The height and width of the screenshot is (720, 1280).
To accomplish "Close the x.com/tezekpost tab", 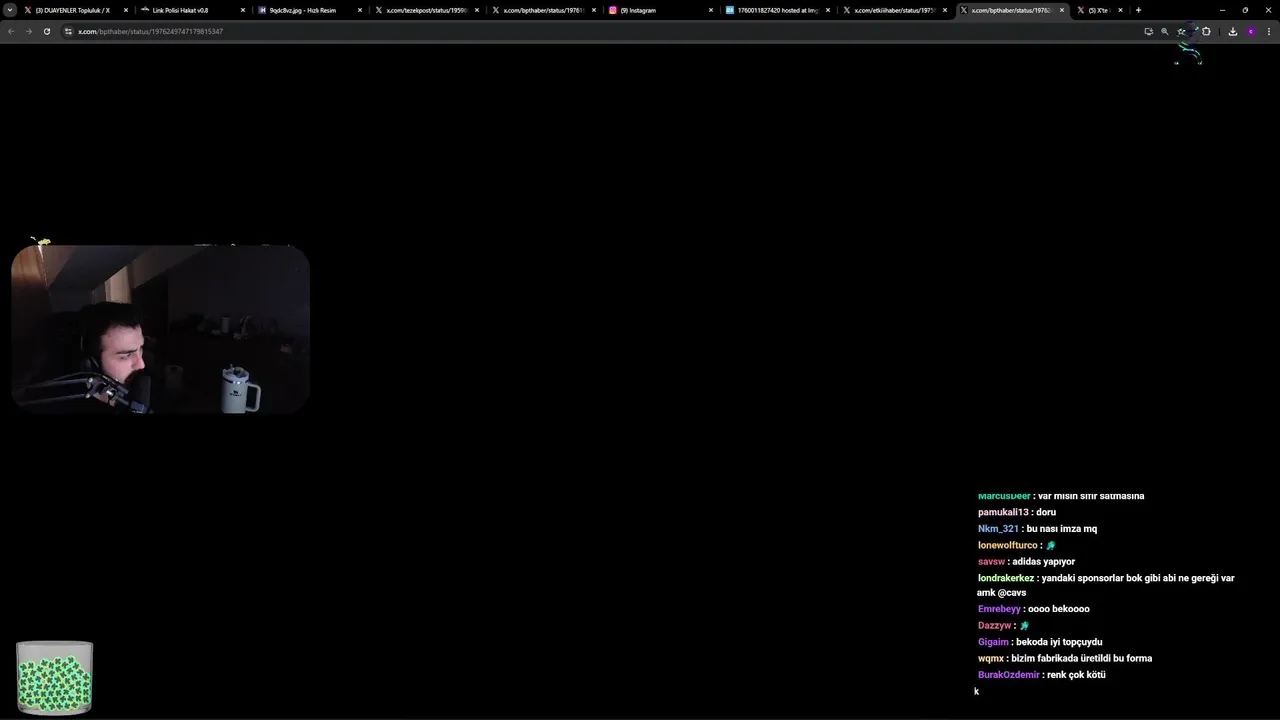I will coord(477,10).
